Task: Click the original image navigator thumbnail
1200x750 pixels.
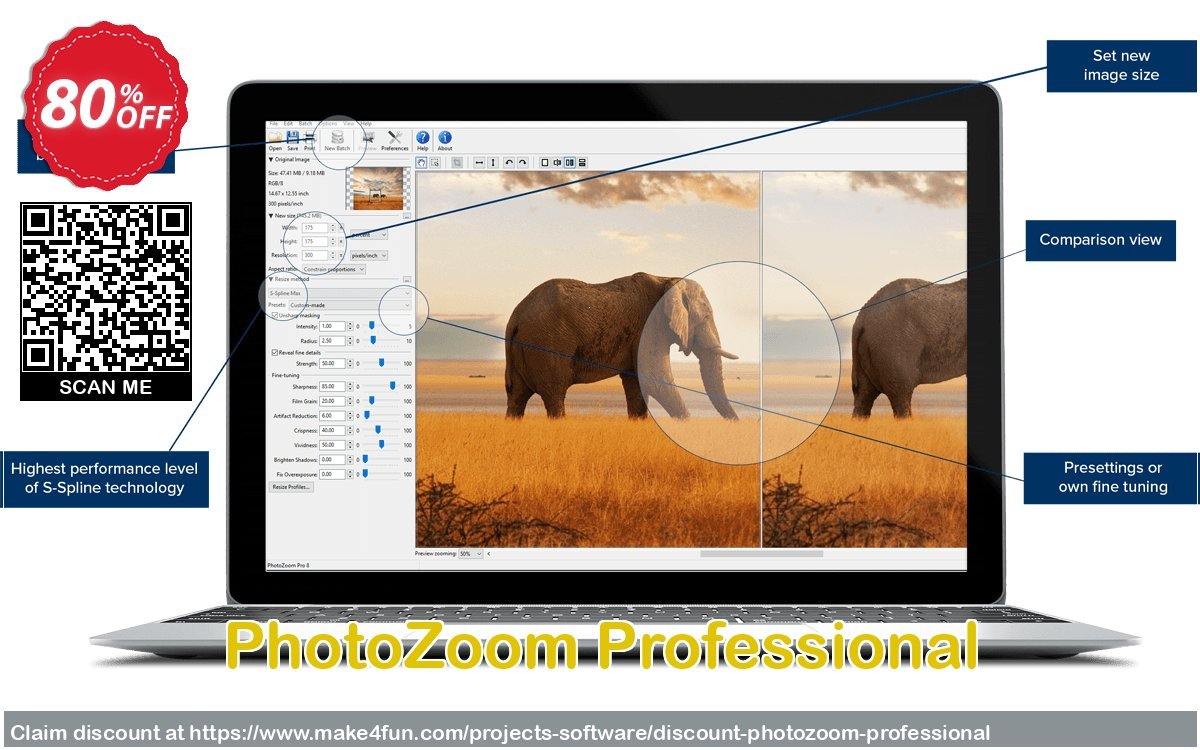Action: pos(378,188)
